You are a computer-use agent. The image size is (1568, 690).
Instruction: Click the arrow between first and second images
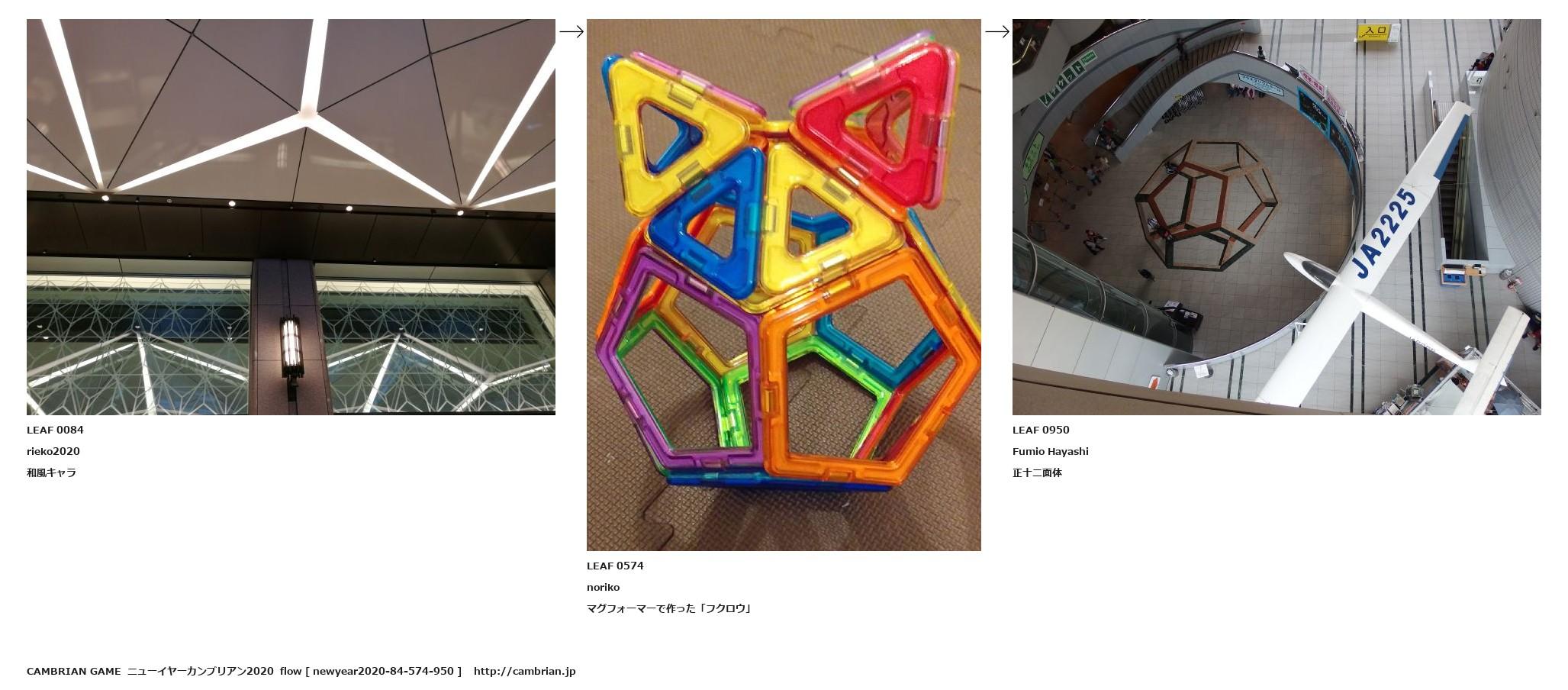tap(571, 31)
